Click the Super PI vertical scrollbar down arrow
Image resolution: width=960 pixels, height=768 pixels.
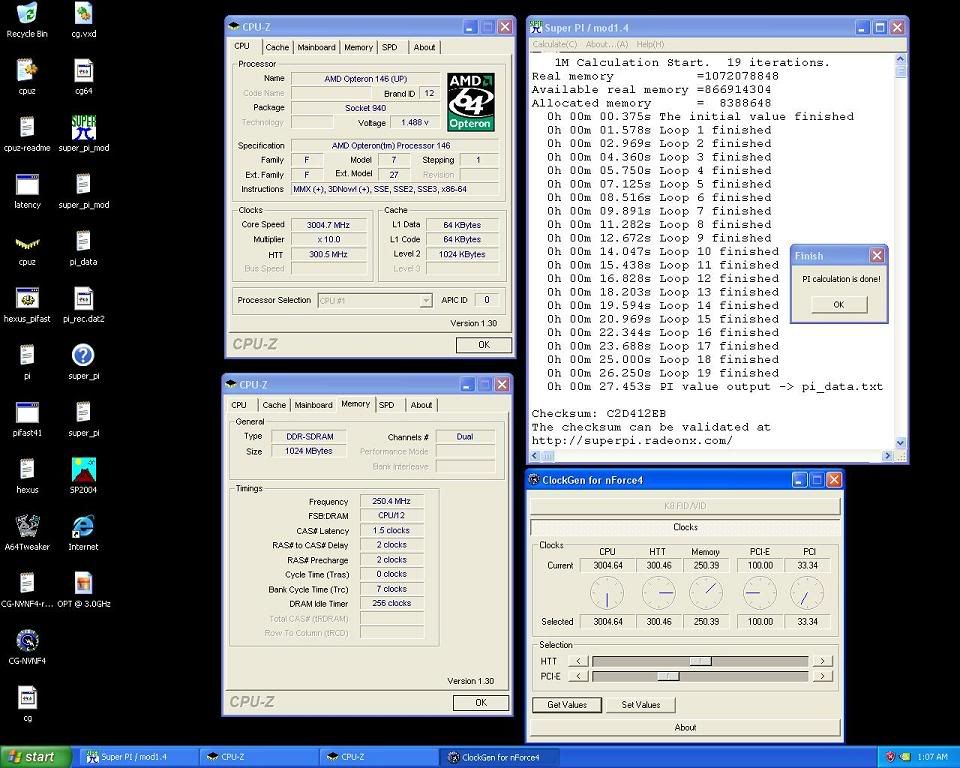point(900,443)
